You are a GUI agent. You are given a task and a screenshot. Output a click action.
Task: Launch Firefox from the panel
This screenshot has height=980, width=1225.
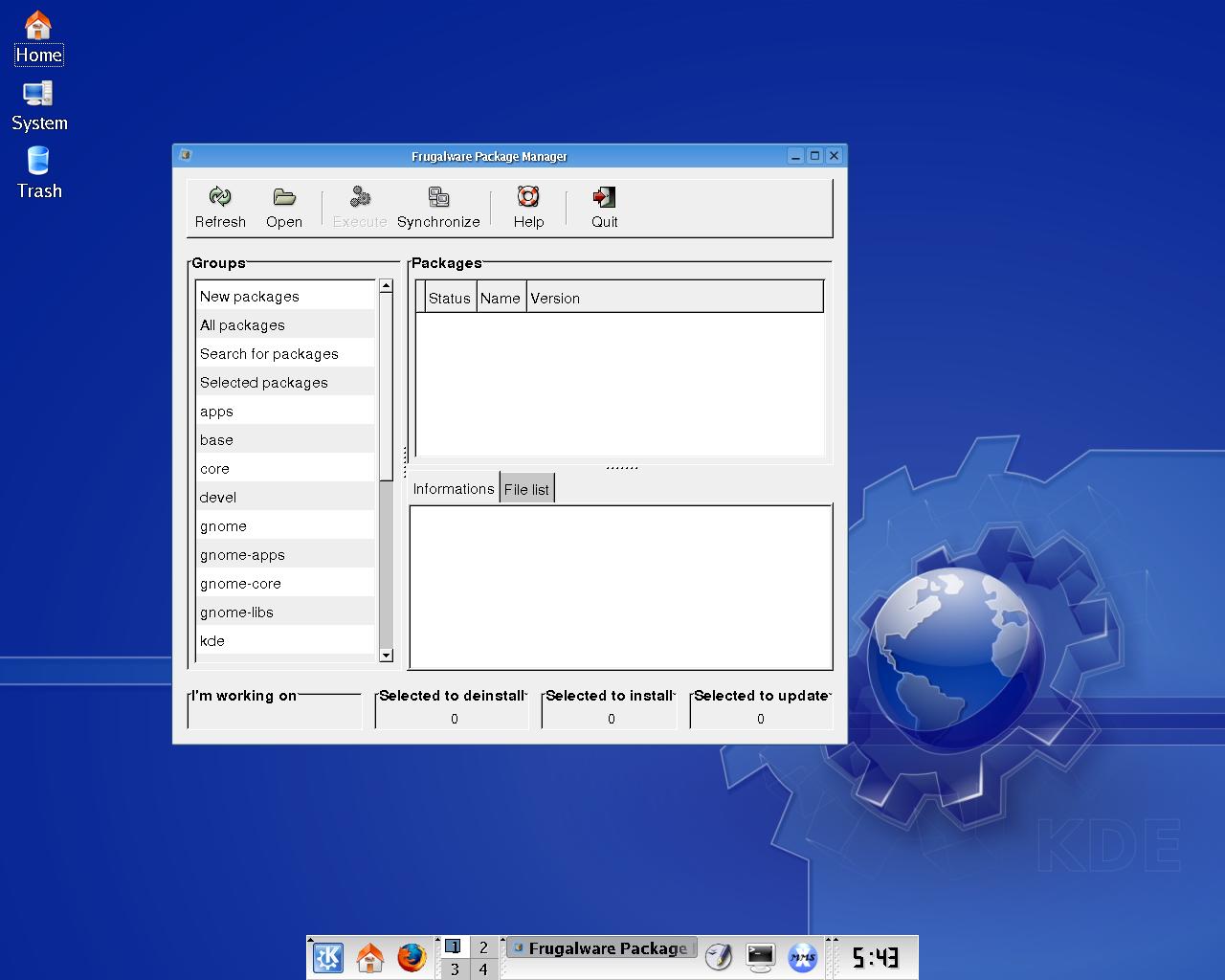[412, 957]
